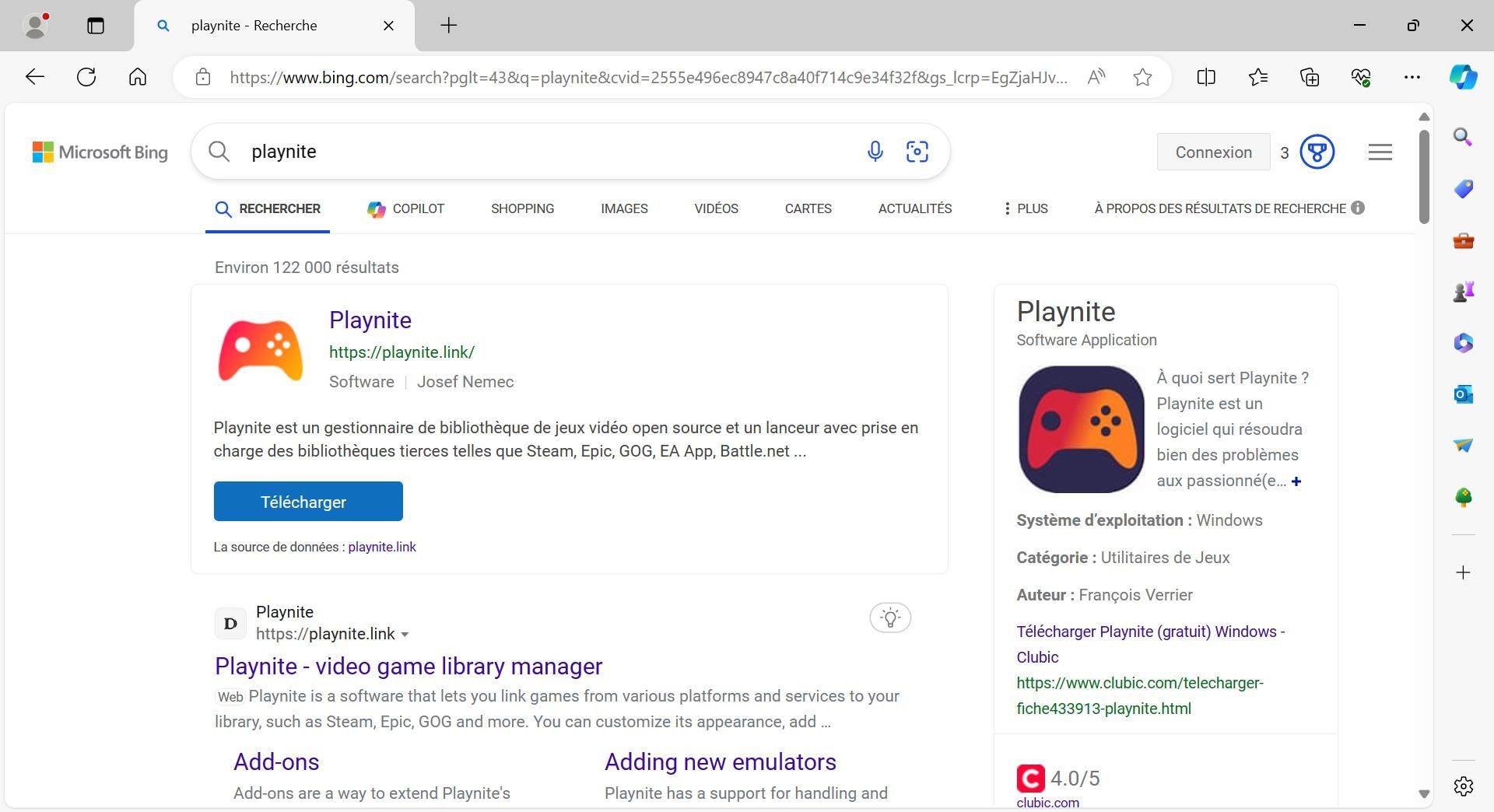The height and width of the screenshot is (812, 1494).
Task: Open sidebar settings gear
Action: pos(1463,786)
